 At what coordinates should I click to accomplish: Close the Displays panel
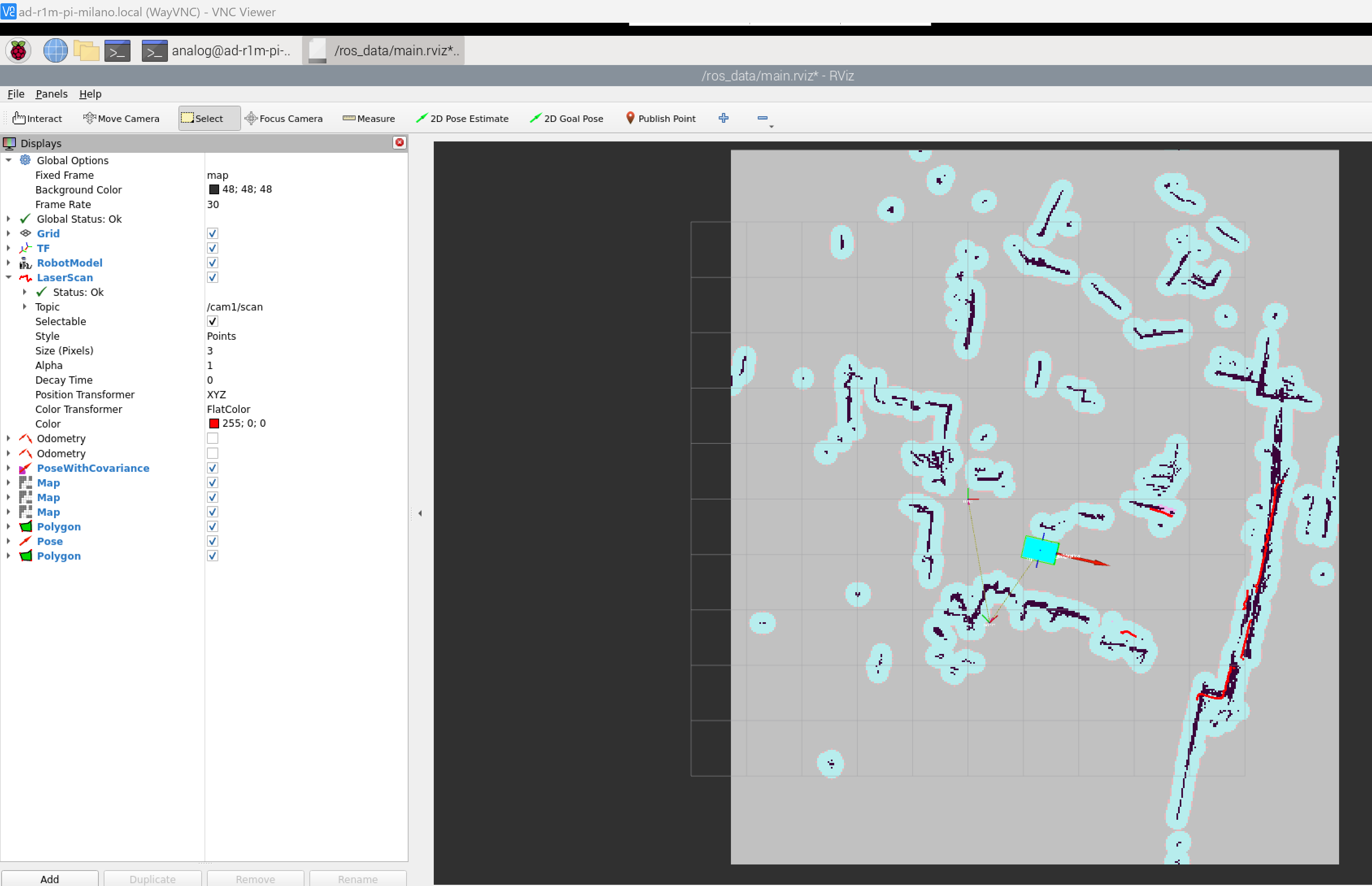coord(399,143)
